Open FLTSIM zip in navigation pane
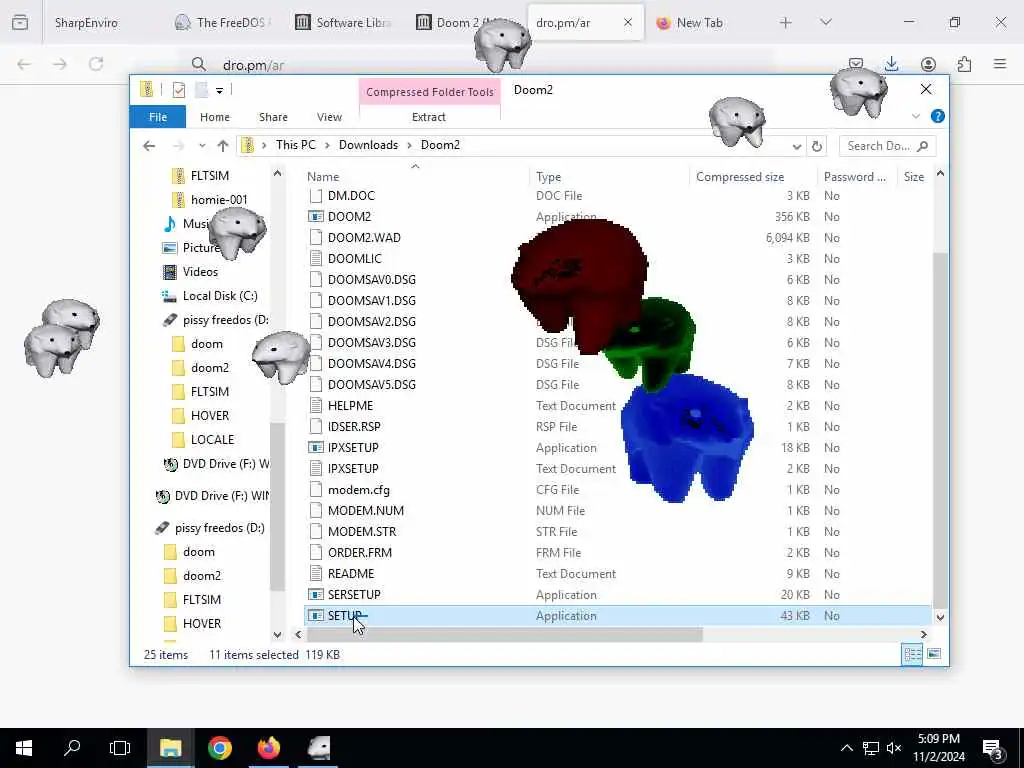Viewport: 1024px width, 768px height. (209, 176)
